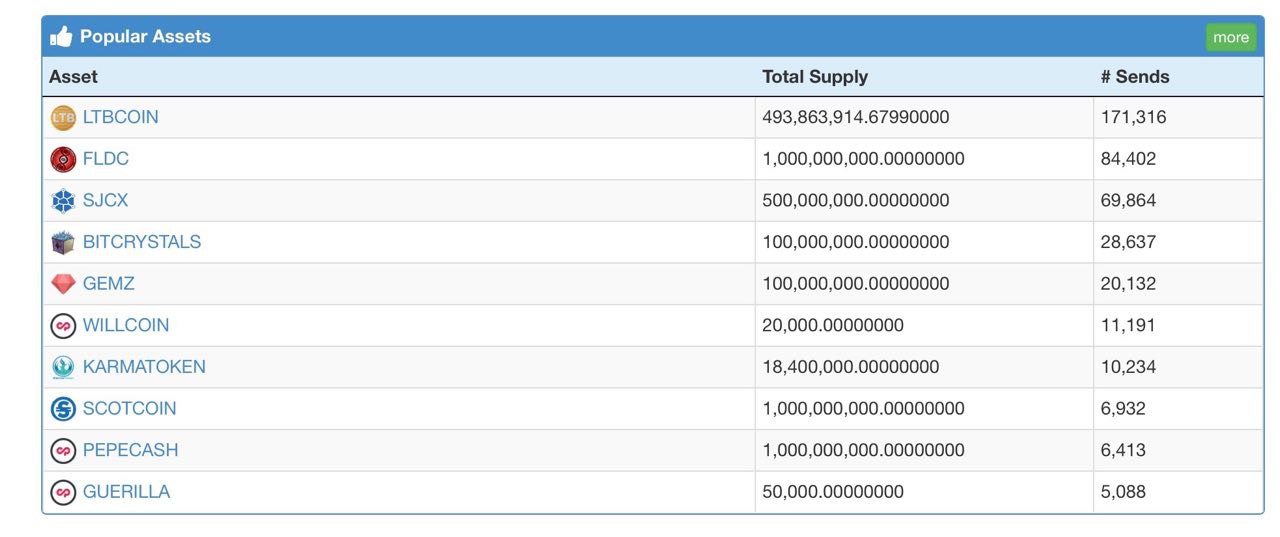
Task: Click the Total Supply column header
Action: tap(815, 77)
